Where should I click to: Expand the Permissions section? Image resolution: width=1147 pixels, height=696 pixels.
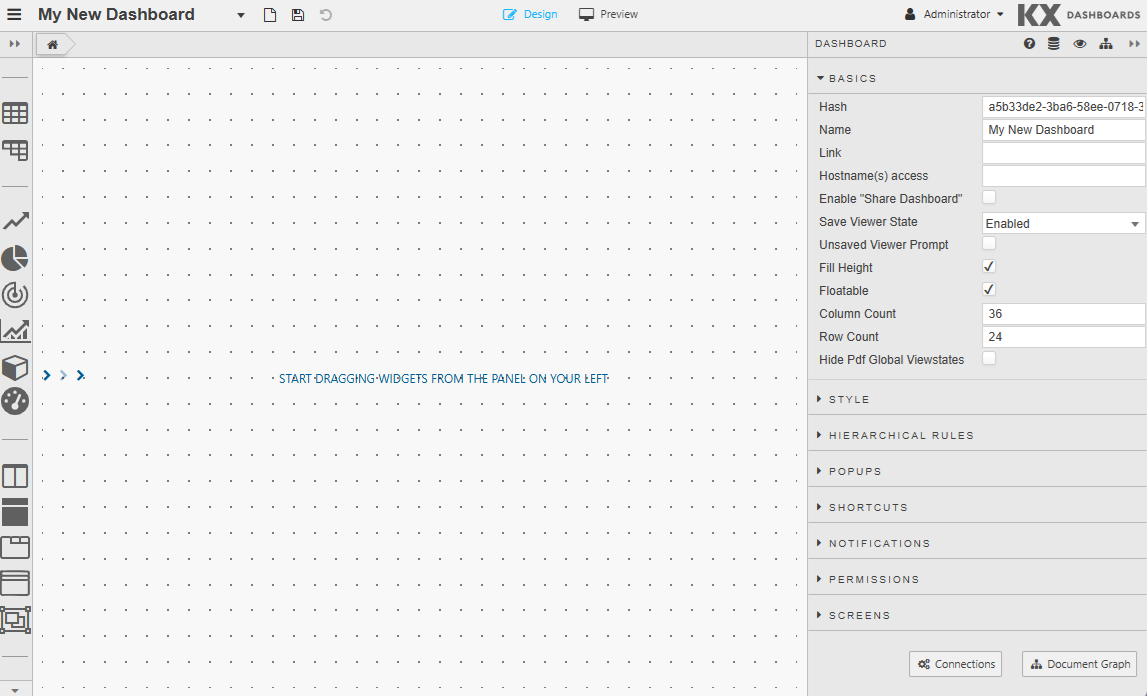click(x=873, y=579)
